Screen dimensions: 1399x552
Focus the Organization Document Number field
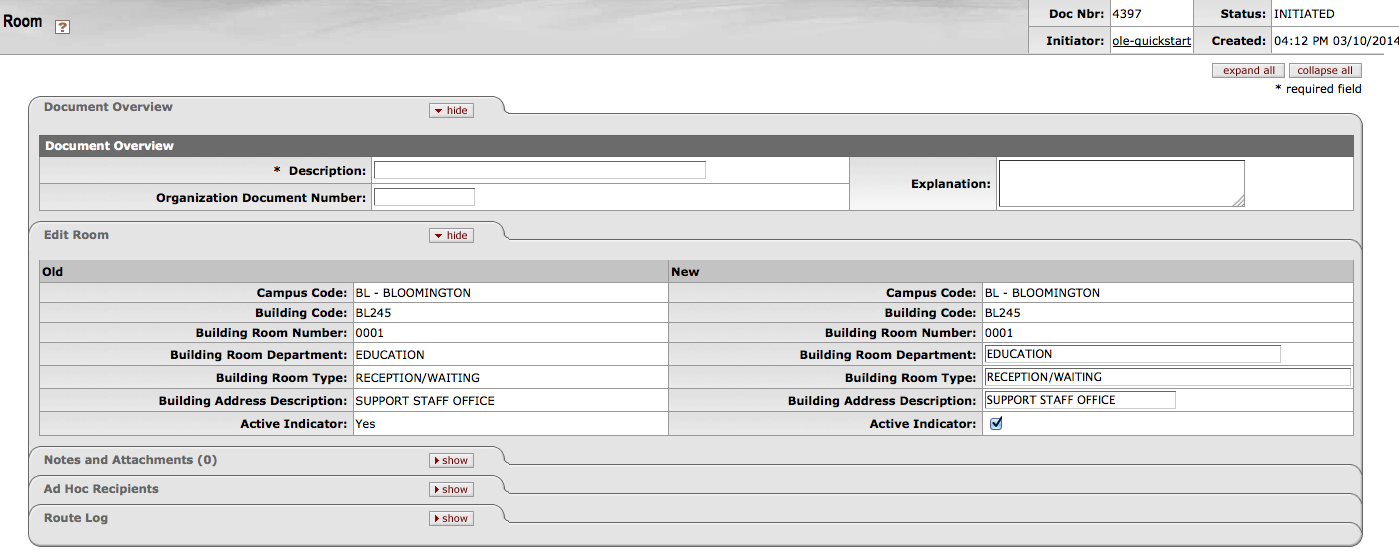pyautogui.click(x=424, y=197)
